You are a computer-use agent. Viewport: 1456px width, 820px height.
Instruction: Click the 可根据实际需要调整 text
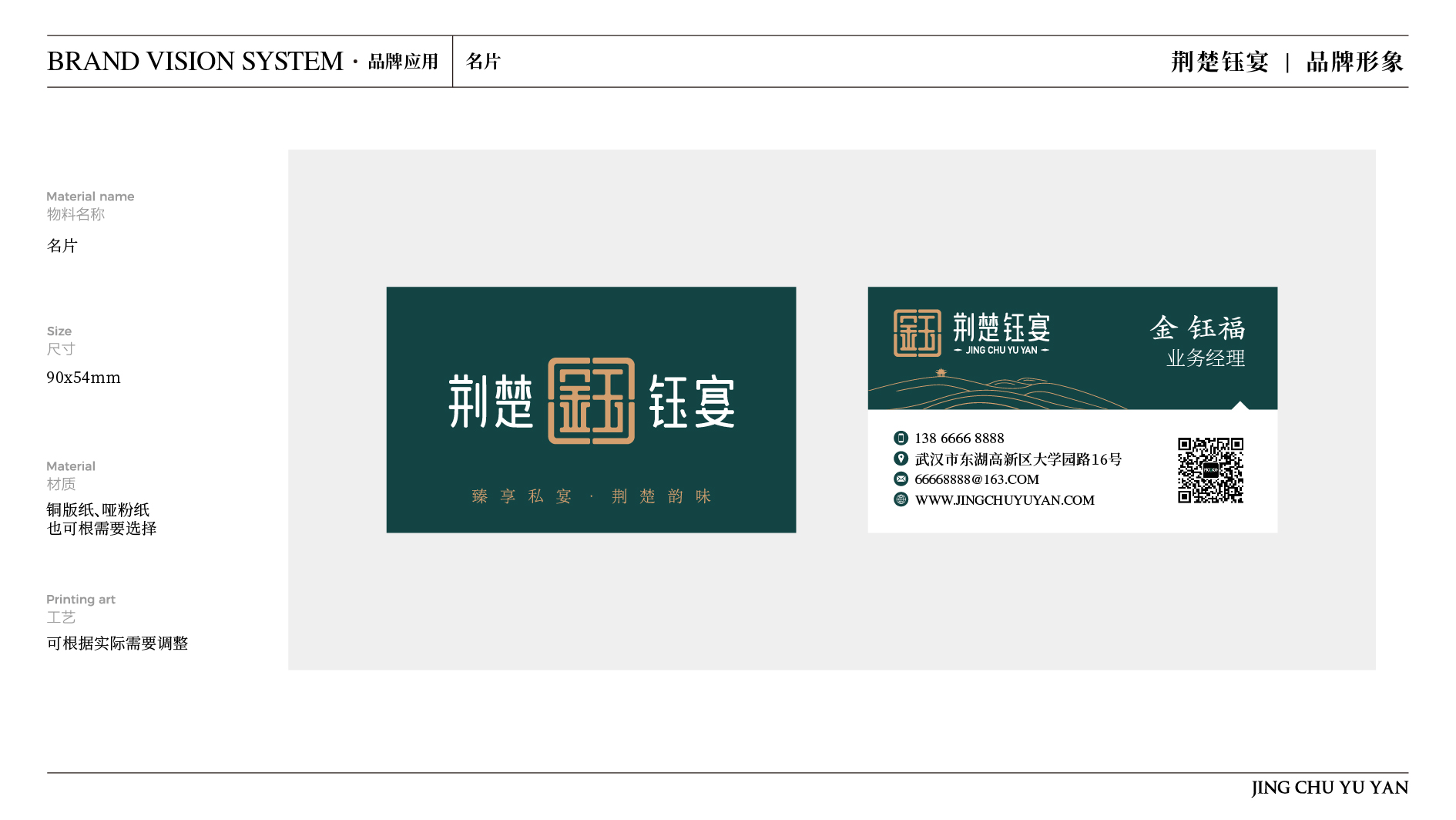click(x=117, y=644)
